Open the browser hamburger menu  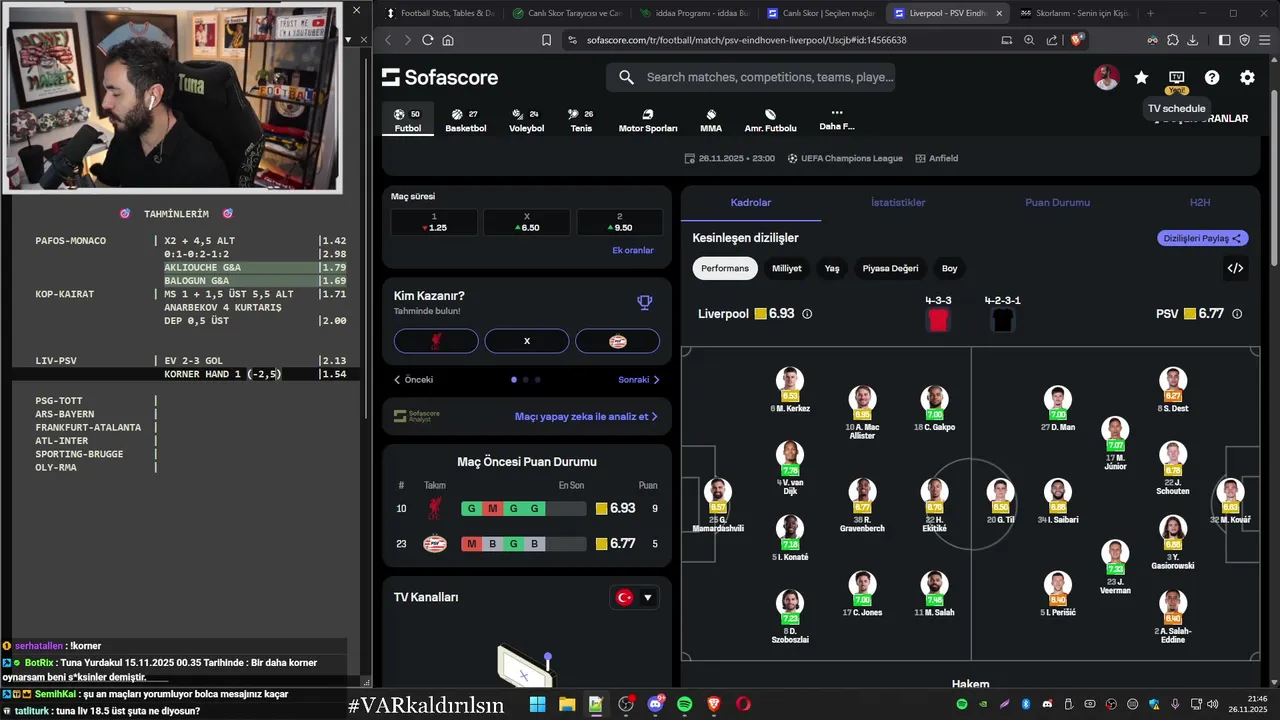click(x=1264, y=40)
